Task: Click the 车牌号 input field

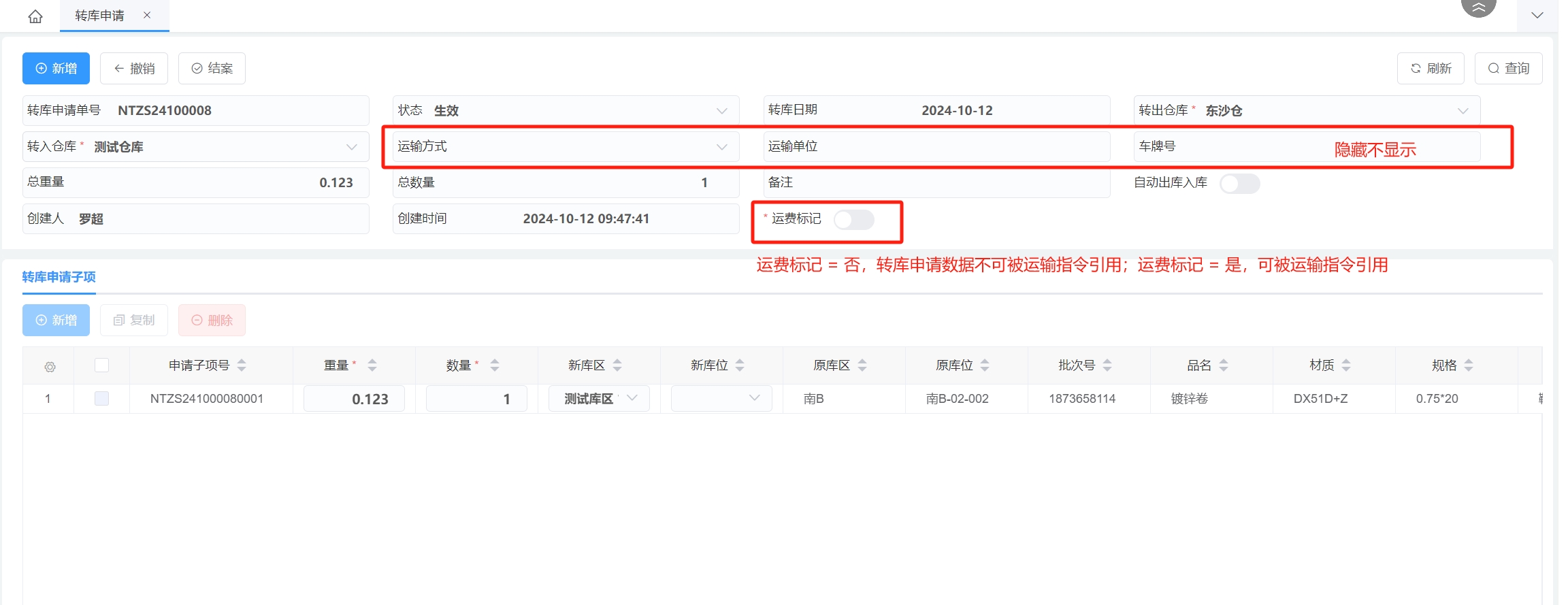Action: (1307, 146)
